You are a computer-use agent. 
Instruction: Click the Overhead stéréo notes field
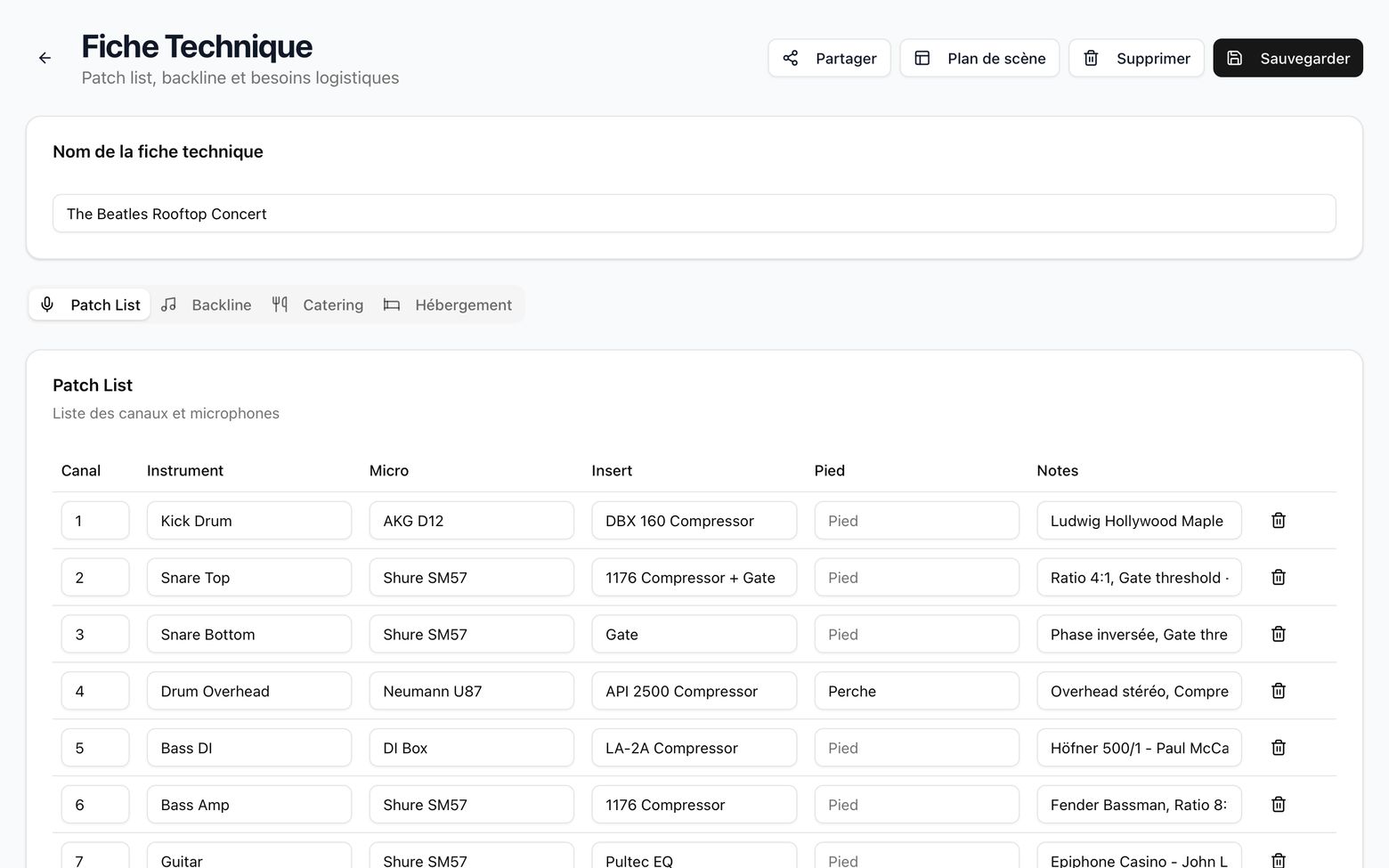[x=1140, y=691]
